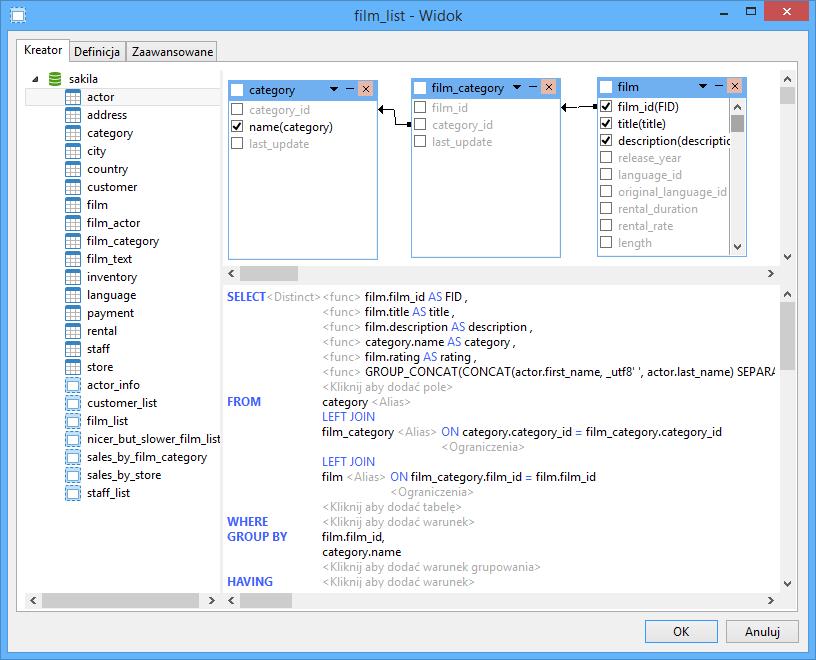The image size is (816, 660).
Task: Click the film_text table icon
Action: click(x=73, y=259)
